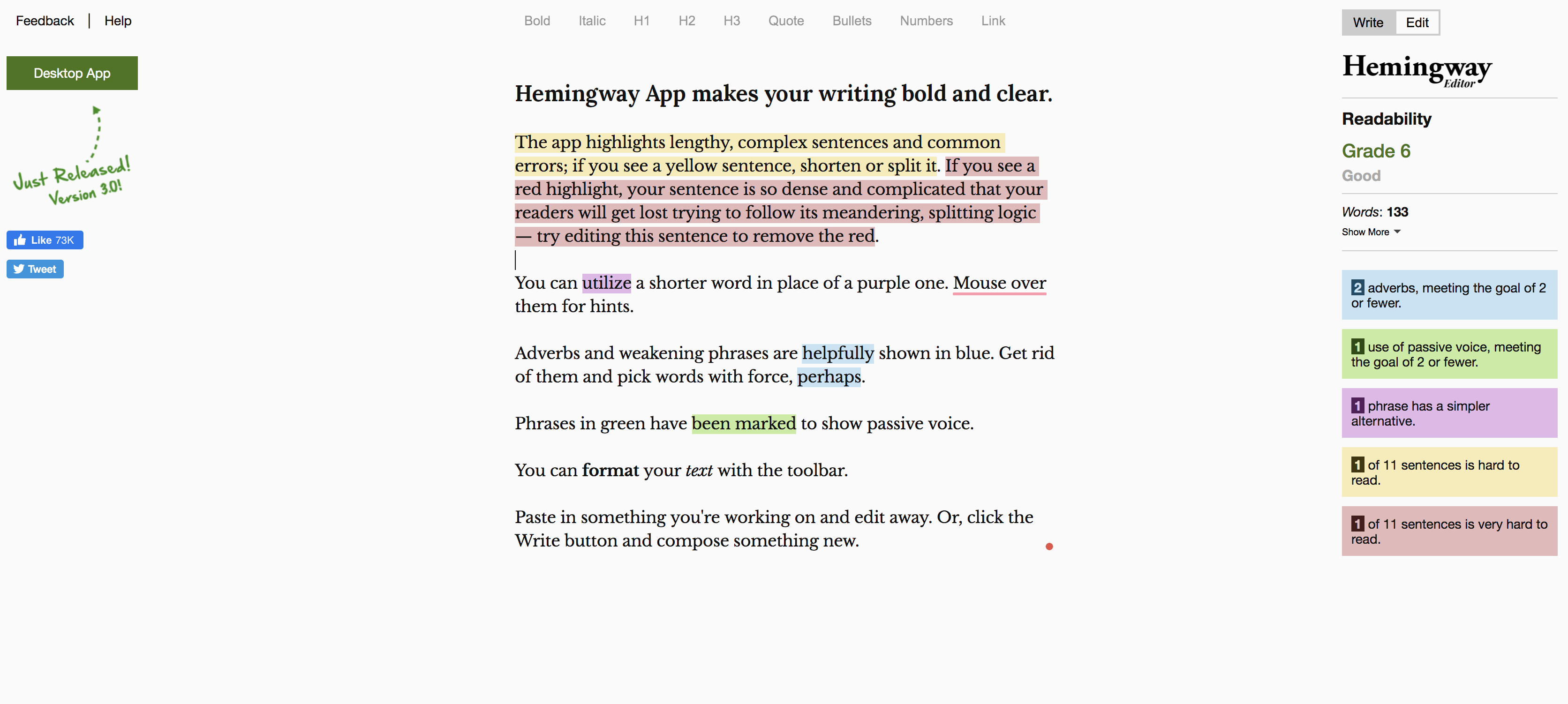Select the H3 heading icon

(733, 19)
